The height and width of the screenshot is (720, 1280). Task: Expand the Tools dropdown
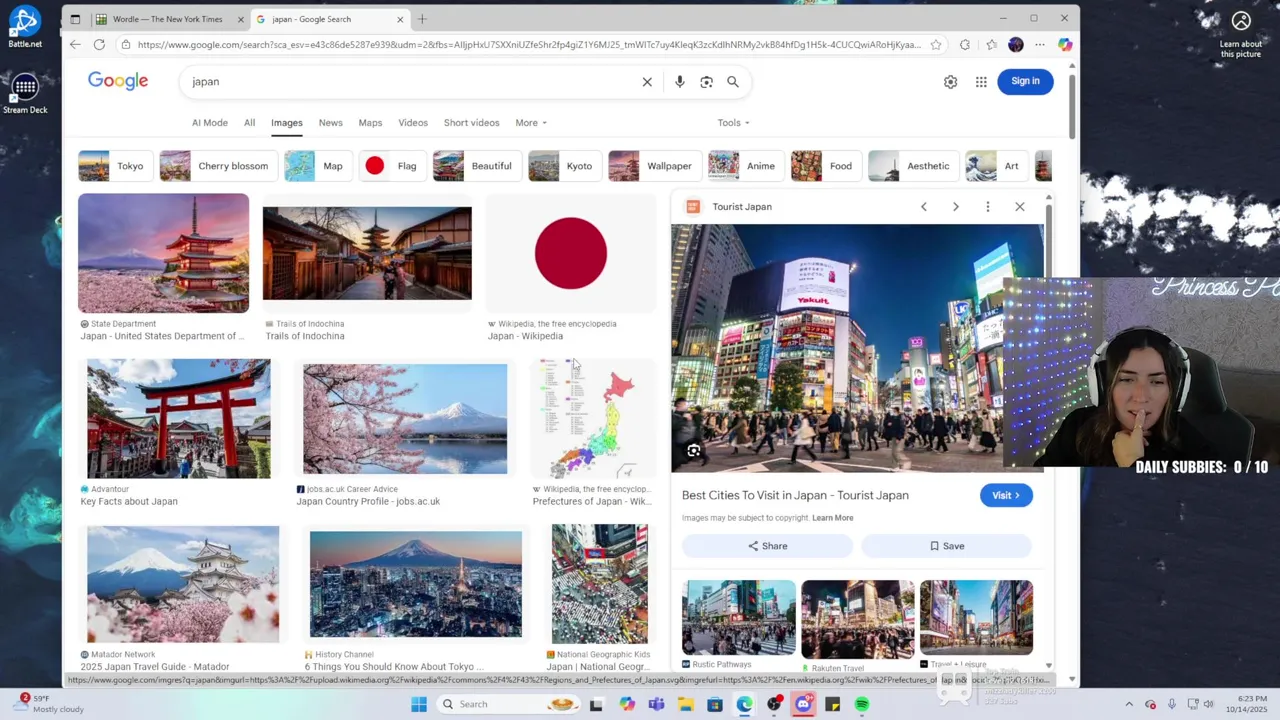pos(733,123)
